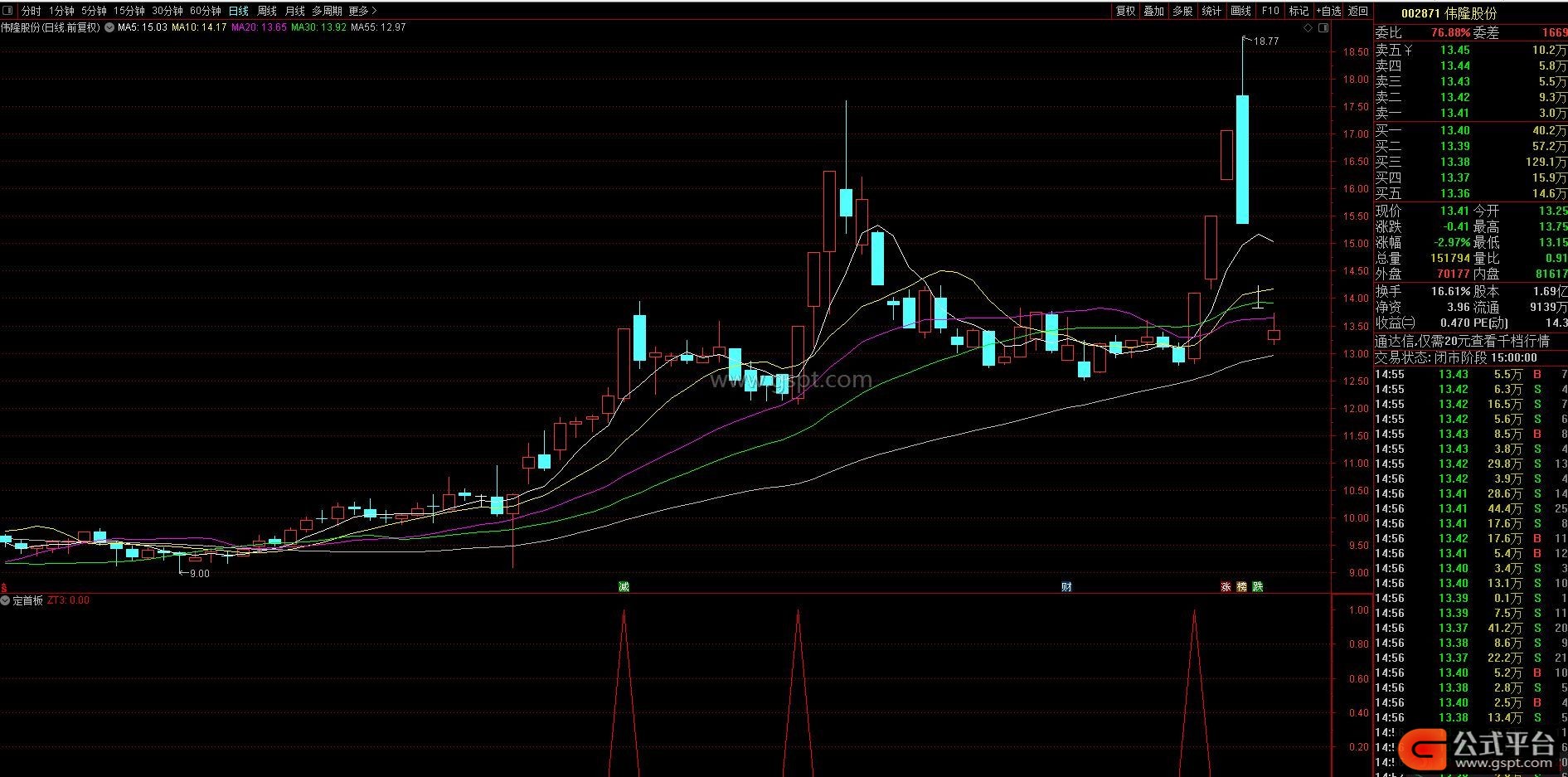The width and height of the screenshot is (1568, 777).
Task: Click the red $ marker at the chart's left edge
Action: pos(4,586)
